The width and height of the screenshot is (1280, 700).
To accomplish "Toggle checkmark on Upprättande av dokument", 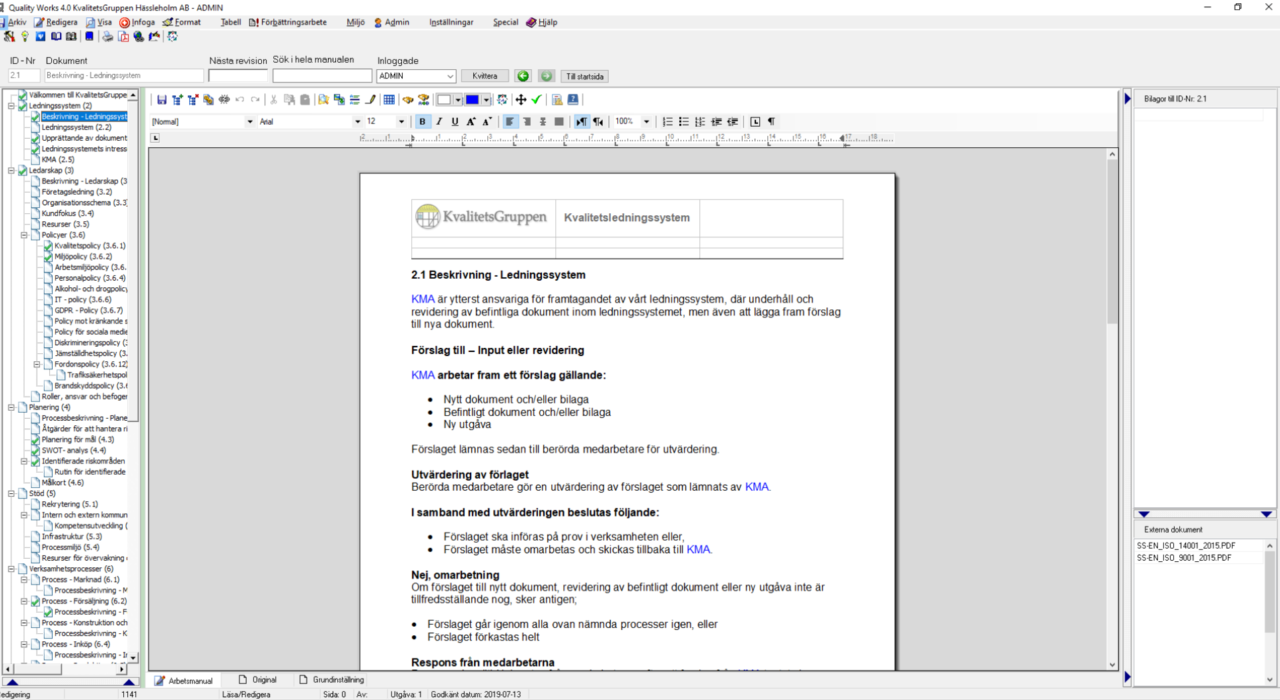I will (35, 138).
